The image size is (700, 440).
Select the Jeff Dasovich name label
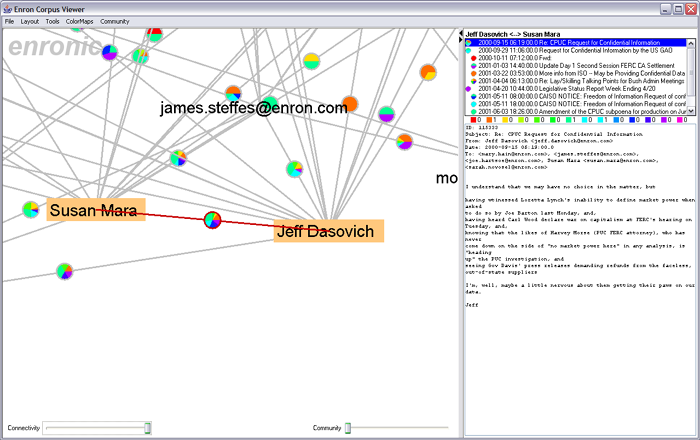[329, 231]
